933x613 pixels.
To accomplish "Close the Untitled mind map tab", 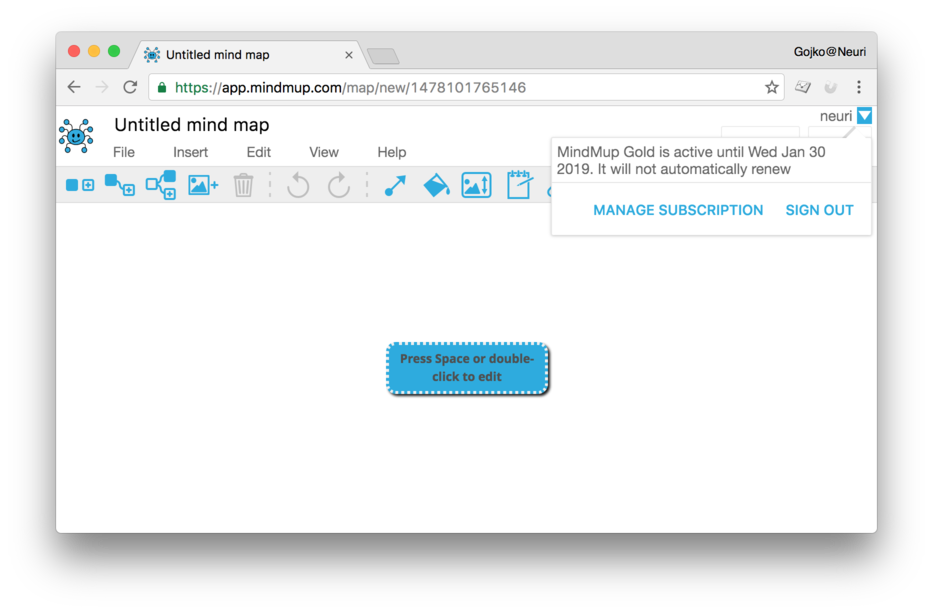I will (349, 55).
